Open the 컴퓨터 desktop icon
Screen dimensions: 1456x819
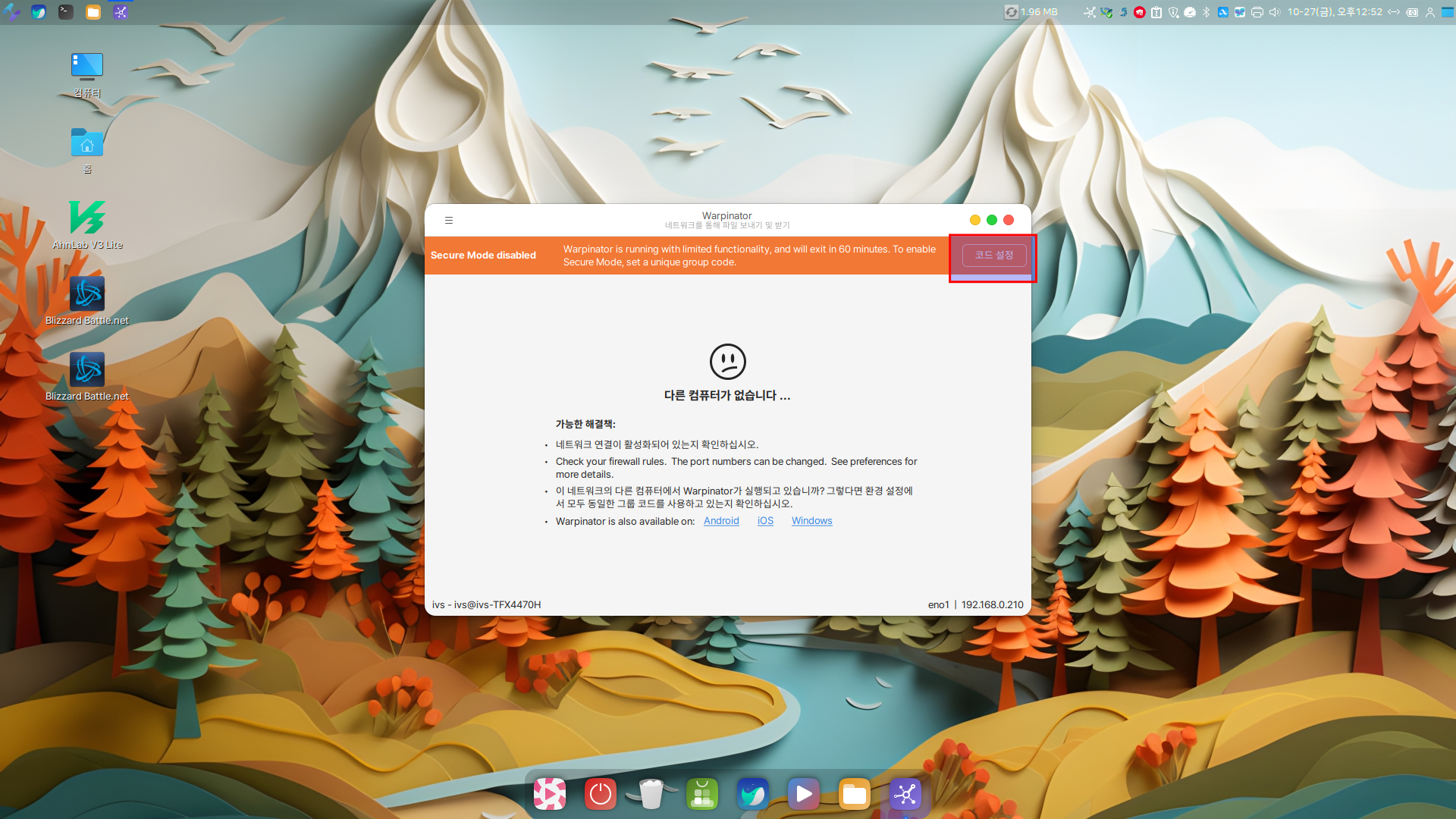tap(87, 67)
